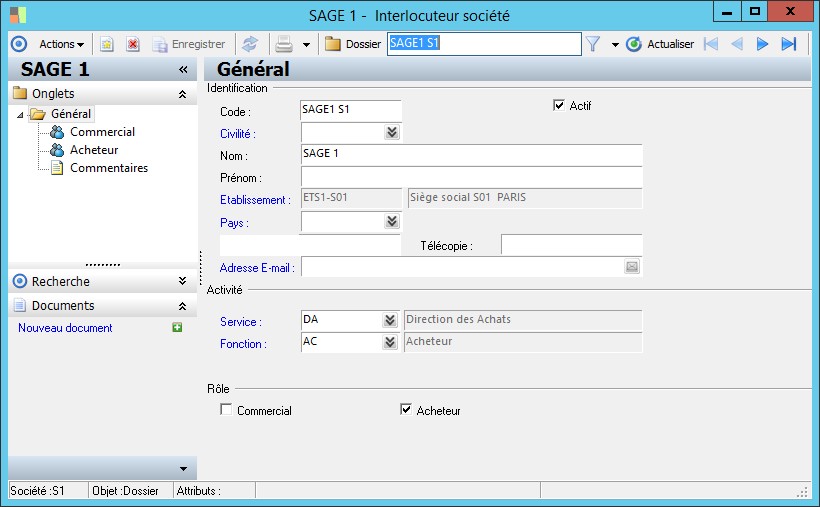Enable the Commercial role checkbox
The height and width of the screenshot is (507, 820).
coord(226,410)
